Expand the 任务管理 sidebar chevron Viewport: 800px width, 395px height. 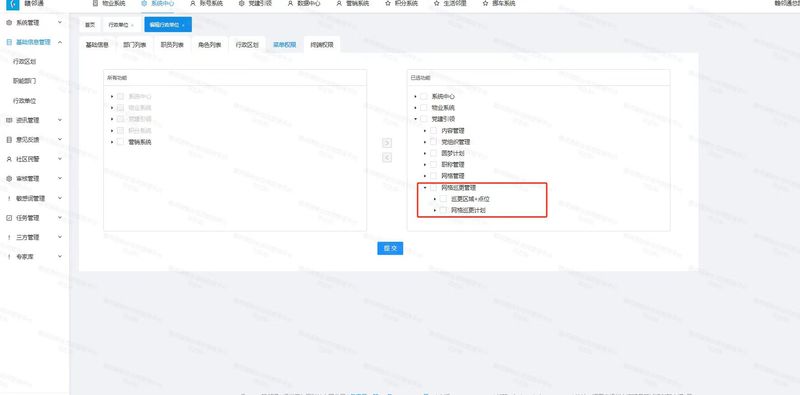[60, 218]
